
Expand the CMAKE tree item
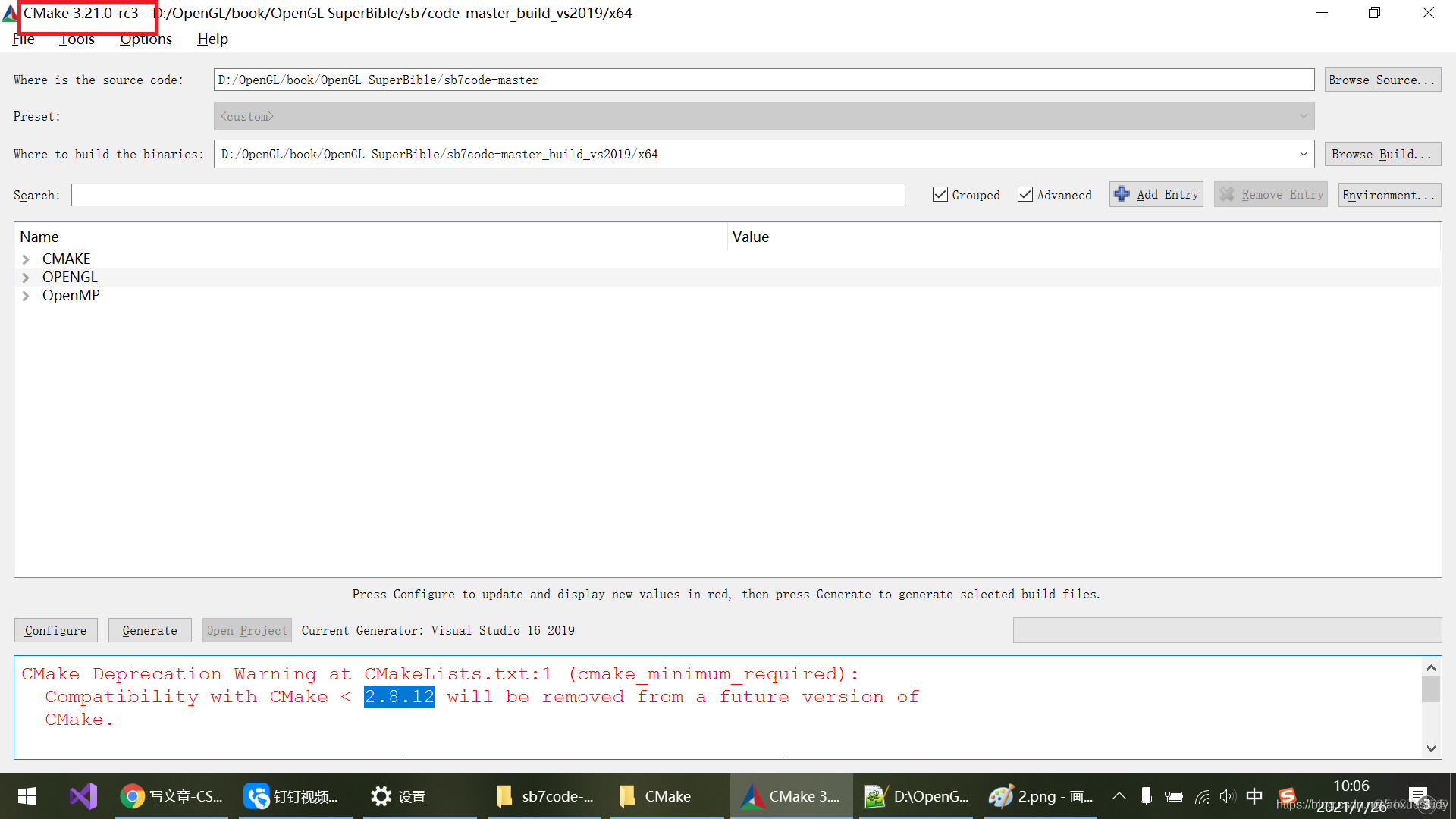pos(26,259)
